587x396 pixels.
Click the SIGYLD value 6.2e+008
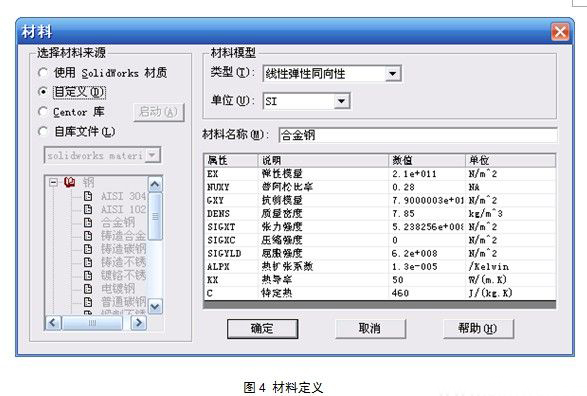[x=414, y=253]
